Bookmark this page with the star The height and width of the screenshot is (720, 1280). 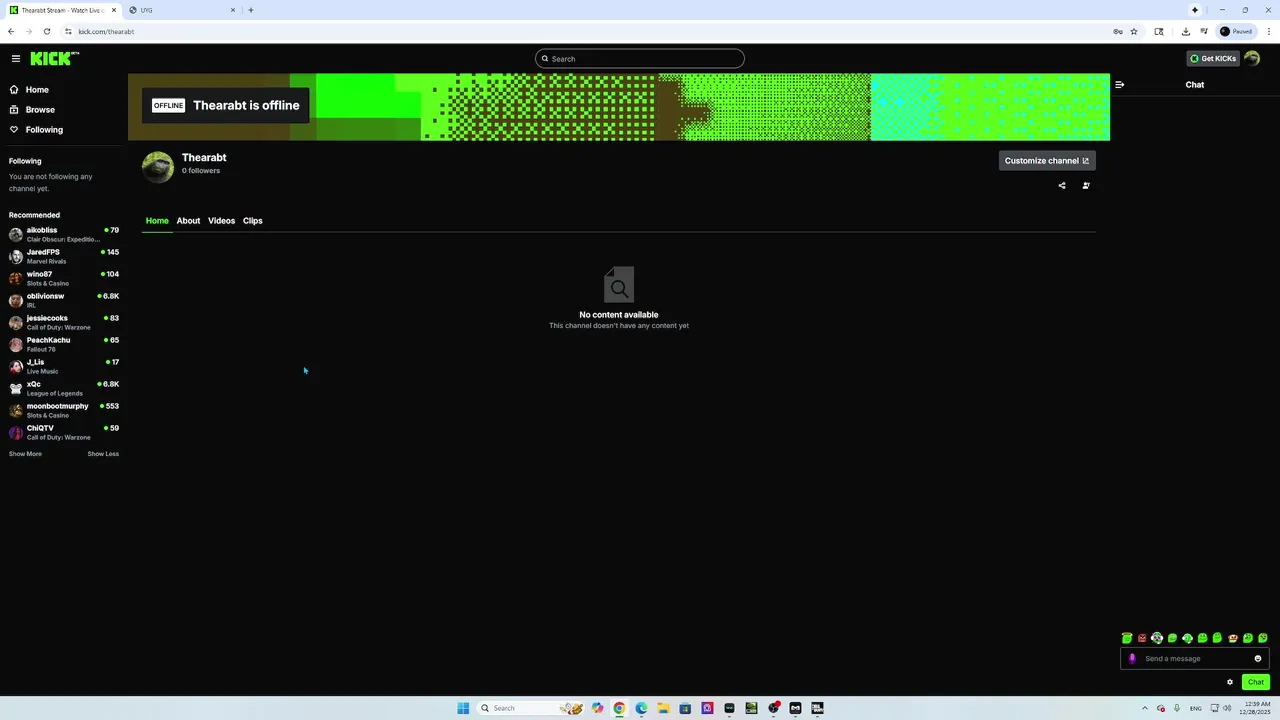[1134, 31]
